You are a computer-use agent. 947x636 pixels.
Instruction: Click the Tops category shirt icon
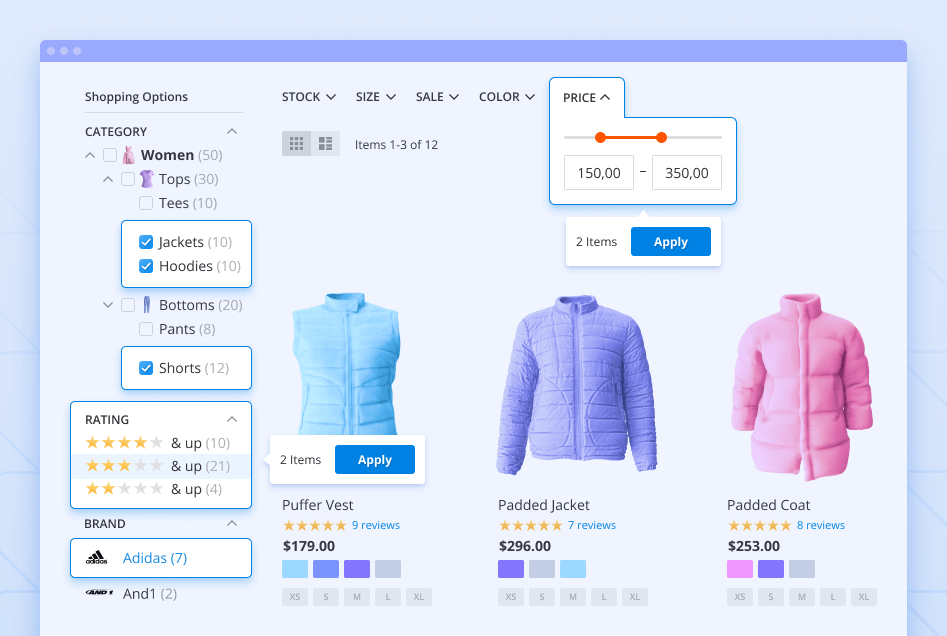pos(147,179)
